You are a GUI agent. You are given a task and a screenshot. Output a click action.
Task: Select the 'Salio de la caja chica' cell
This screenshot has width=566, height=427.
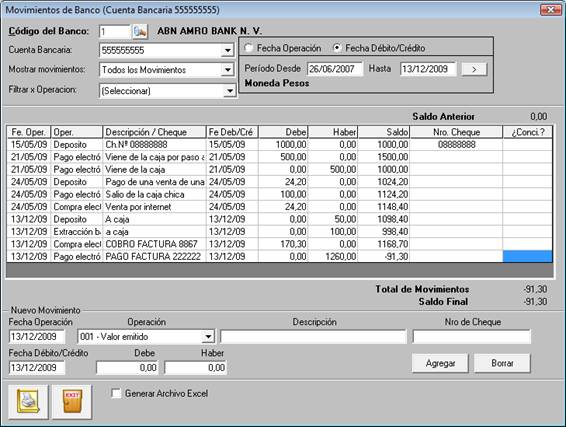click(154, 195)
